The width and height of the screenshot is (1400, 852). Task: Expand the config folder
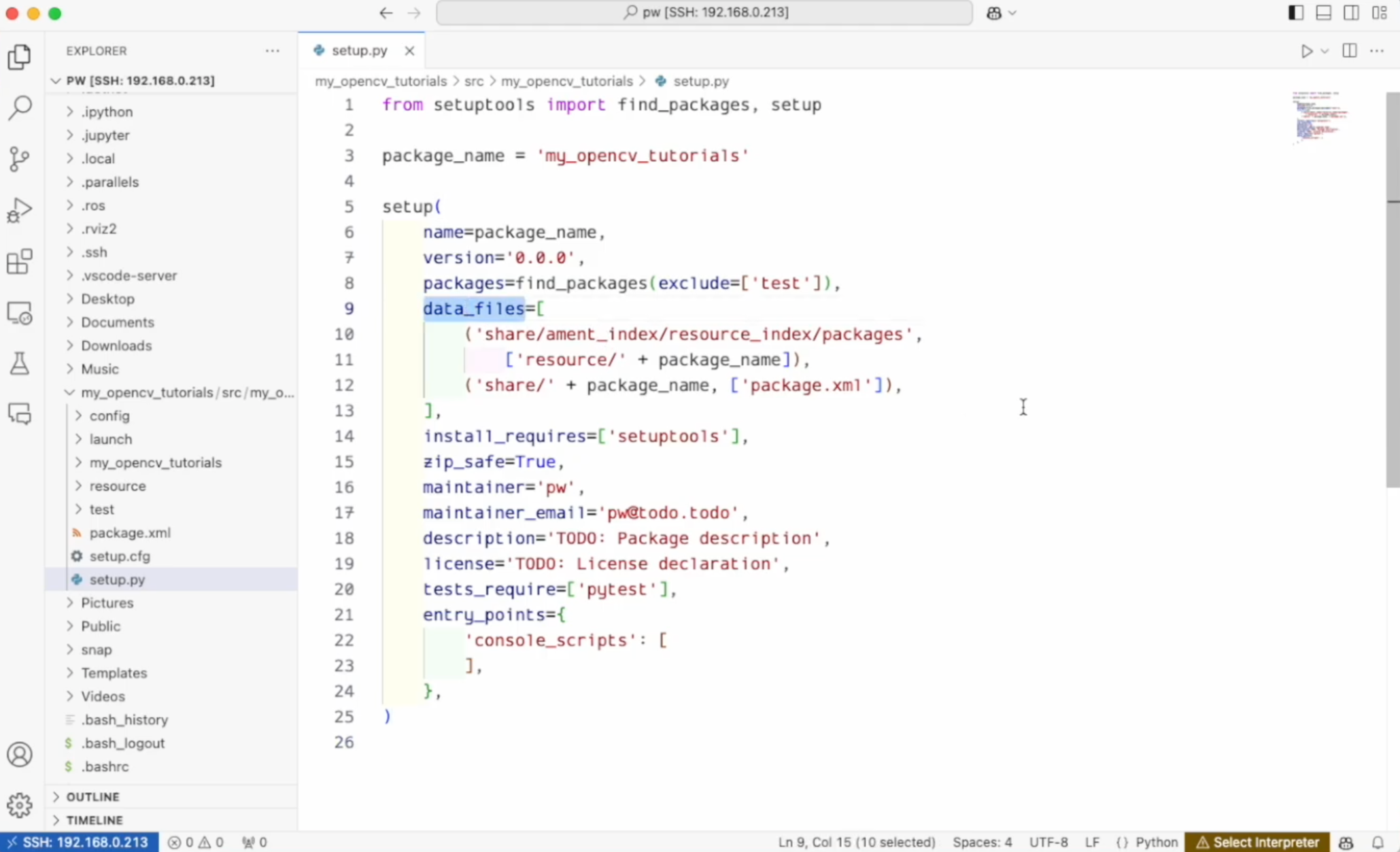(x=109, y=415)
